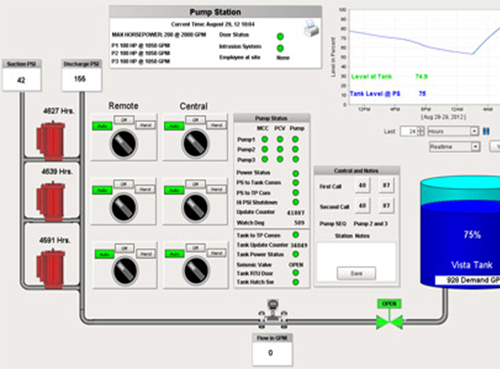Turn middle Remote selector to Off
500x370 pixels.
pyautogui.click(x=124, y=184)
